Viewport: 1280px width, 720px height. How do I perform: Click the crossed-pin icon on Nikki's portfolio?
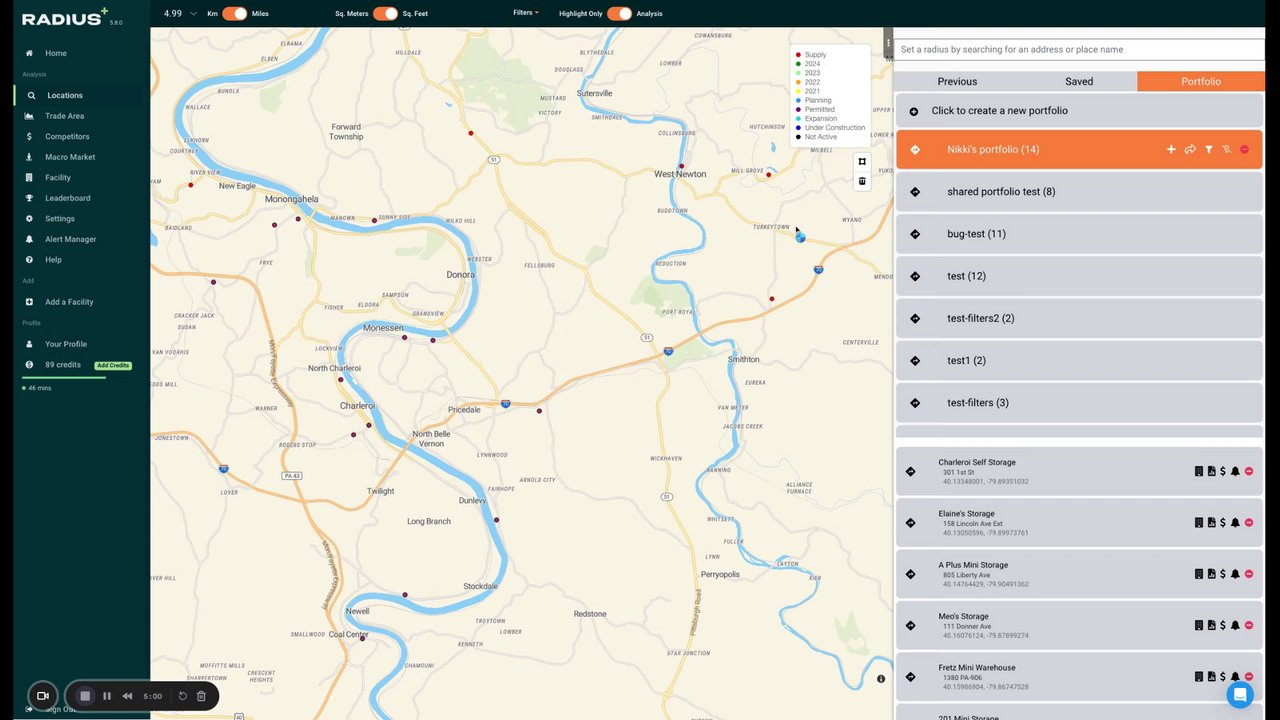(1226, 149)
